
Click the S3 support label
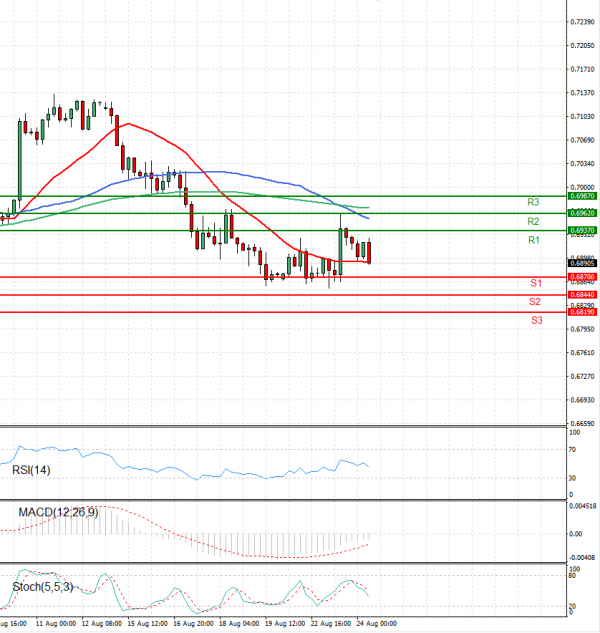tap(537, 320)
